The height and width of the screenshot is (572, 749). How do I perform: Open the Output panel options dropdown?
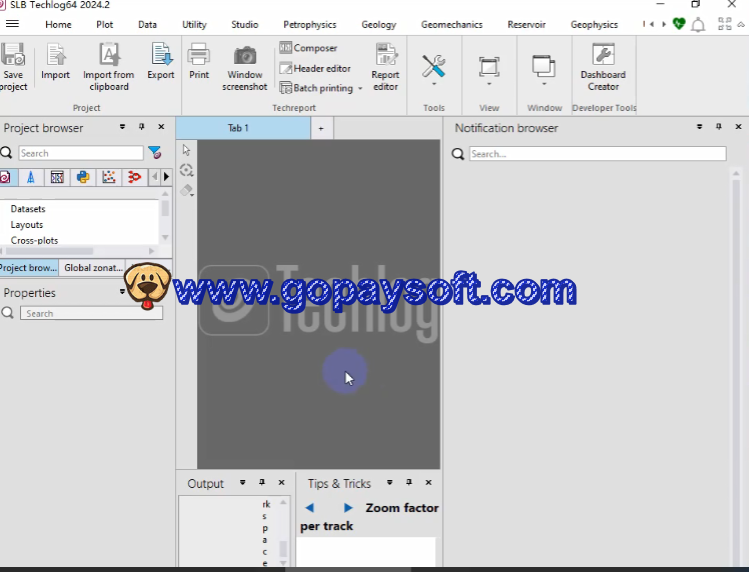(243, 483)
